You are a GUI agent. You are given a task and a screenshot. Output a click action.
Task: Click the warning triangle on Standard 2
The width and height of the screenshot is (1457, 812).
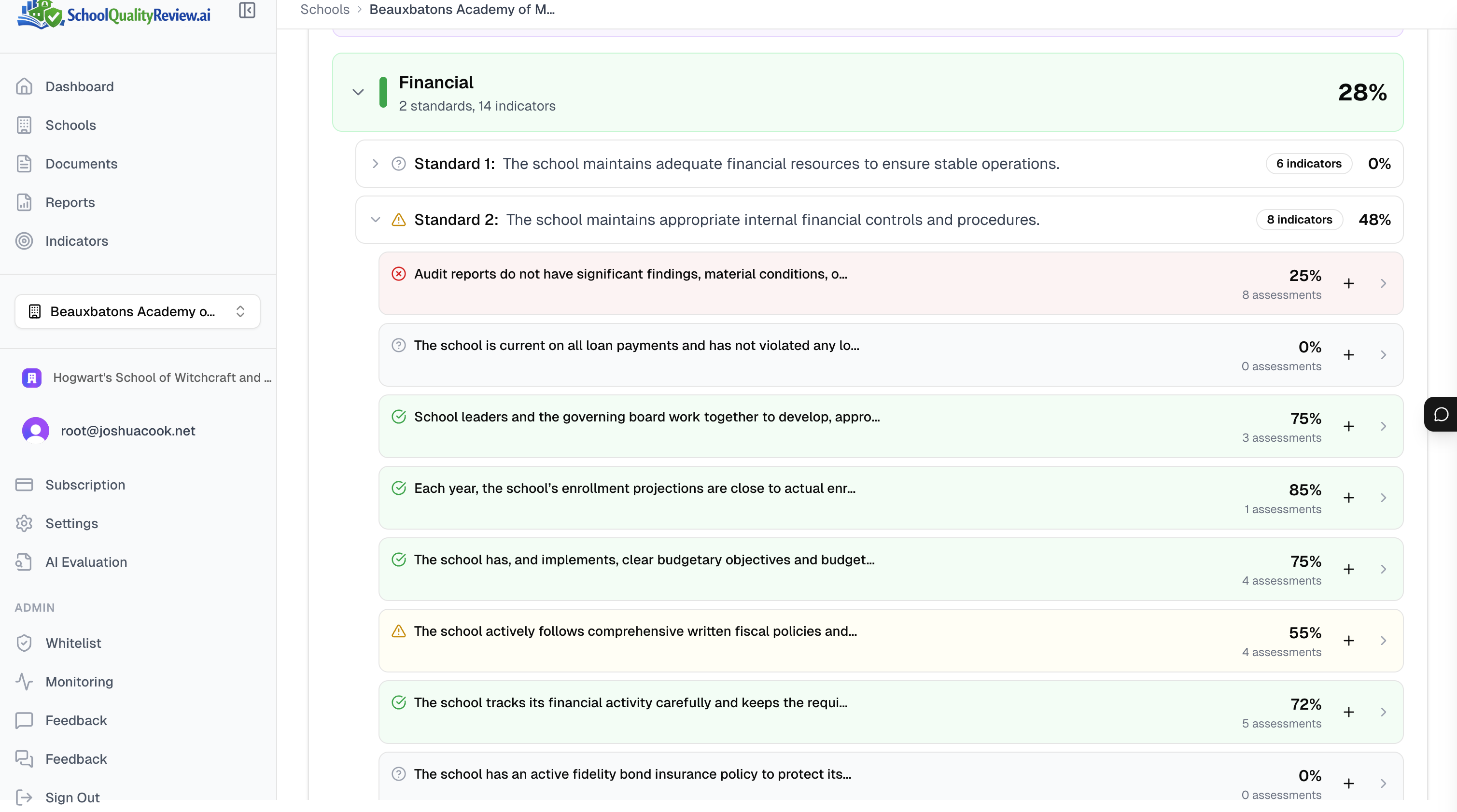click(x=398, y=219)
